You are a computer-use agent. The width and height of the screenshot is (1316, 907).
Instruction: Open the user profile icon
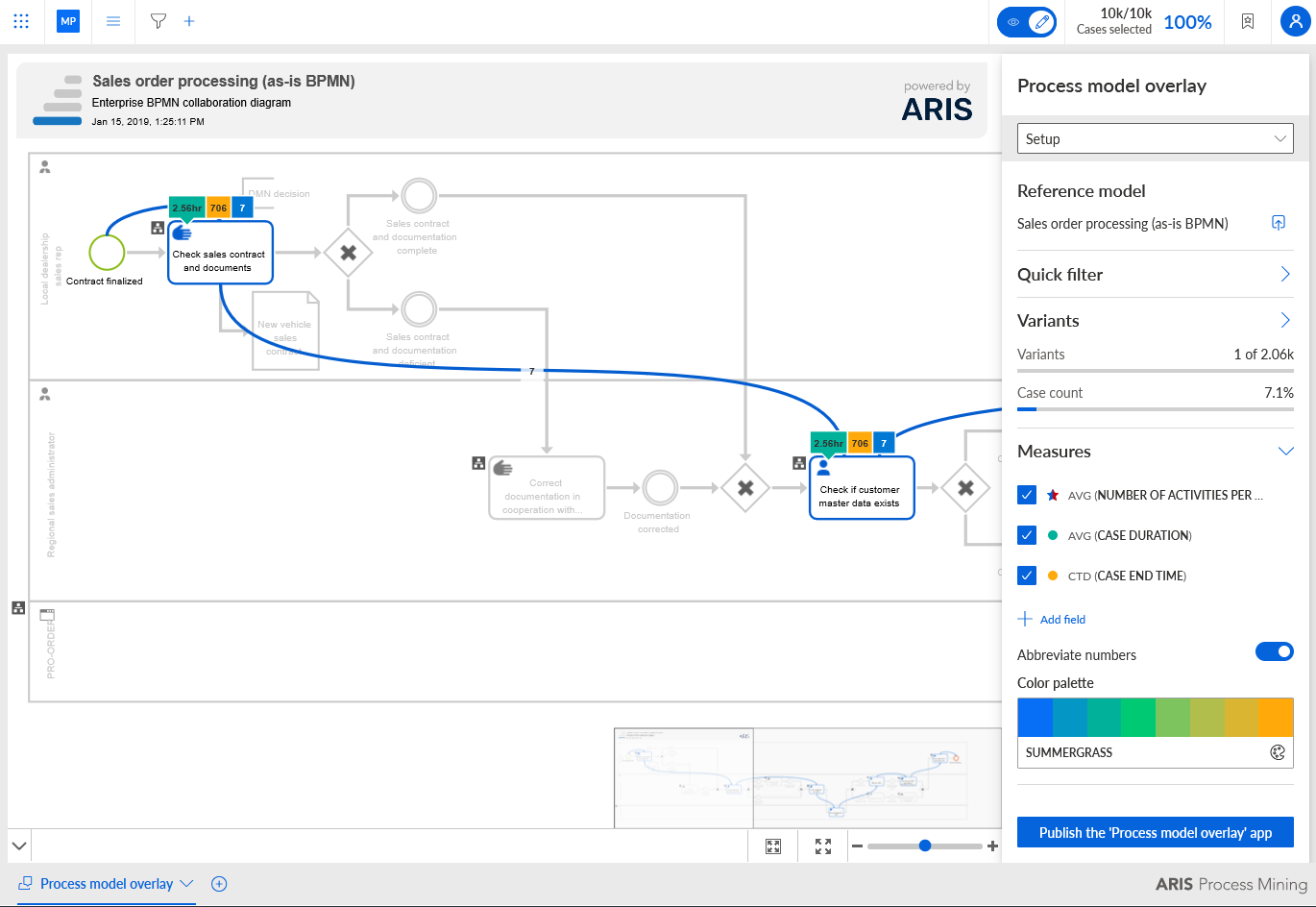(x=1296, y=21)
